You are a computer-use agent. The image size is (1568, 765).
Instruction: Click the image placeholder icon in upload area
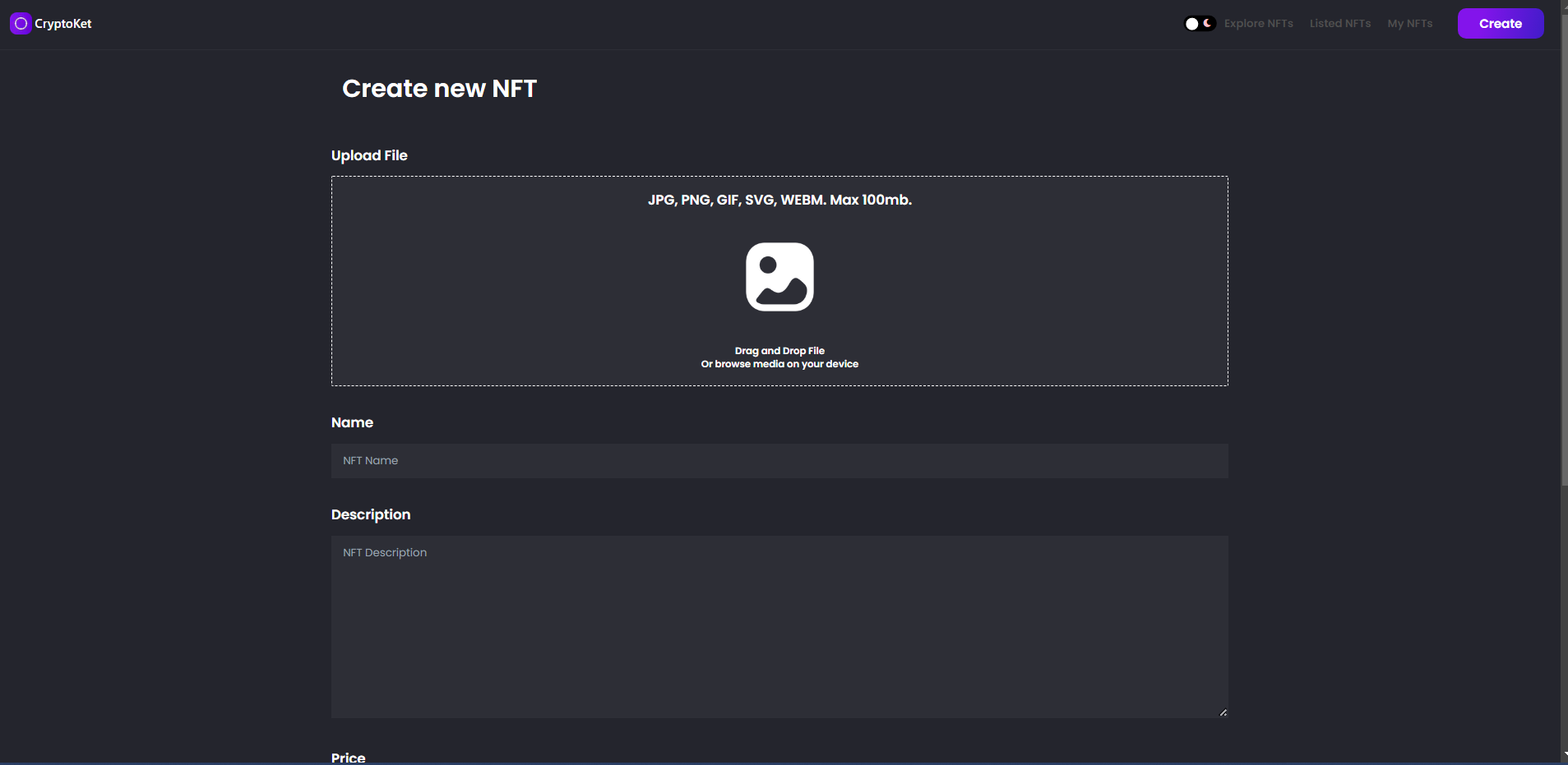pos(779,277)
